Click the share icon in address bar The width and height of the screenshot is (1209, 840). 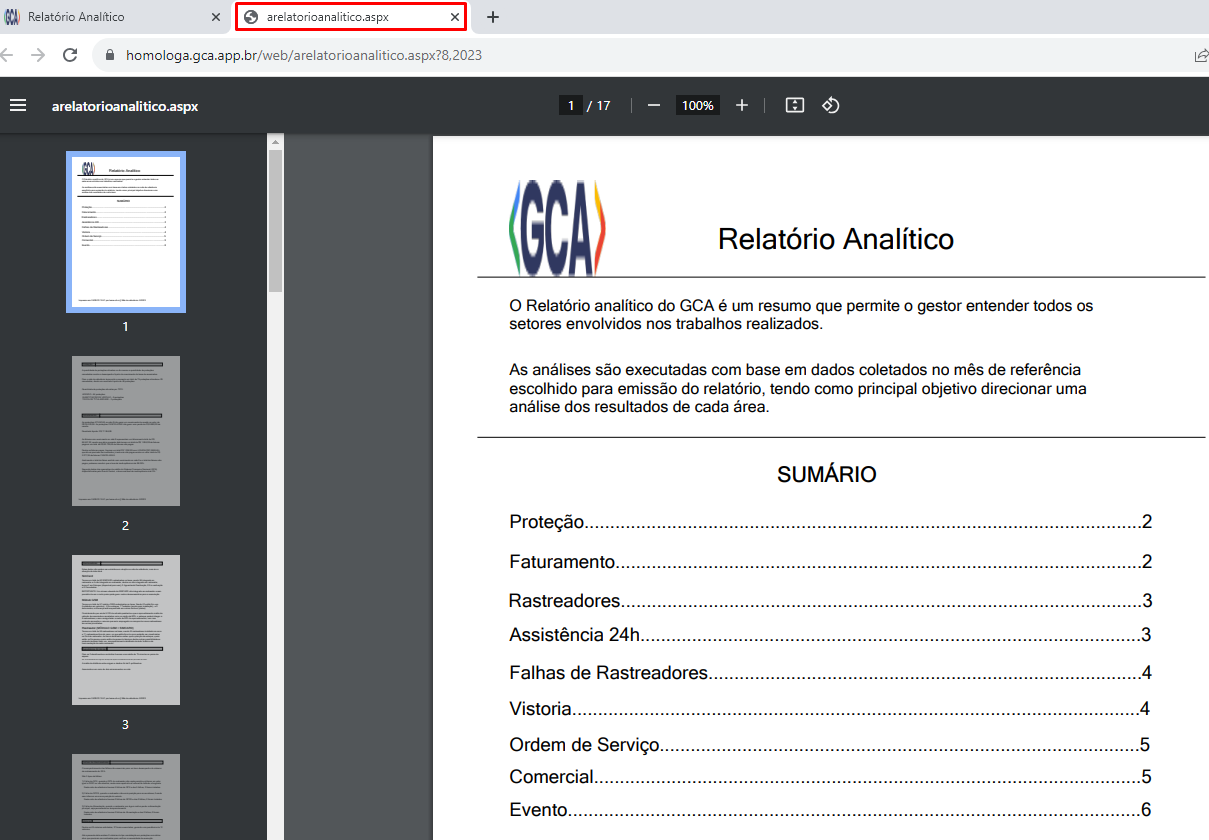tap(1200, 55)
